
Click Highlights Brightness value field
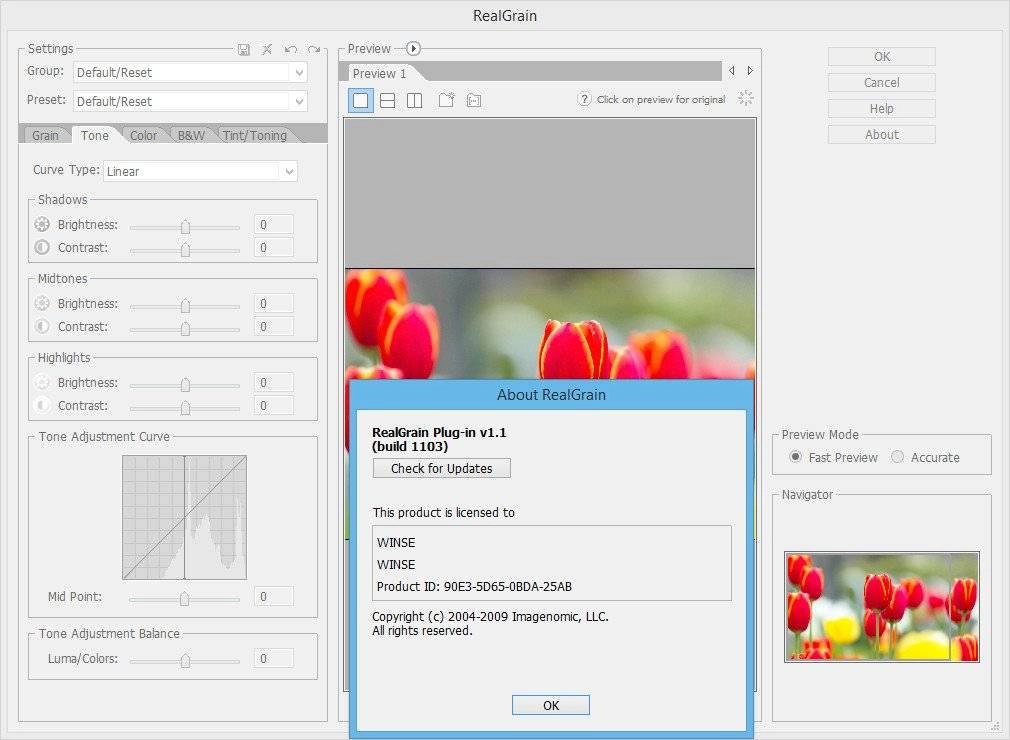pyautogui.click(x=274, y=383)
